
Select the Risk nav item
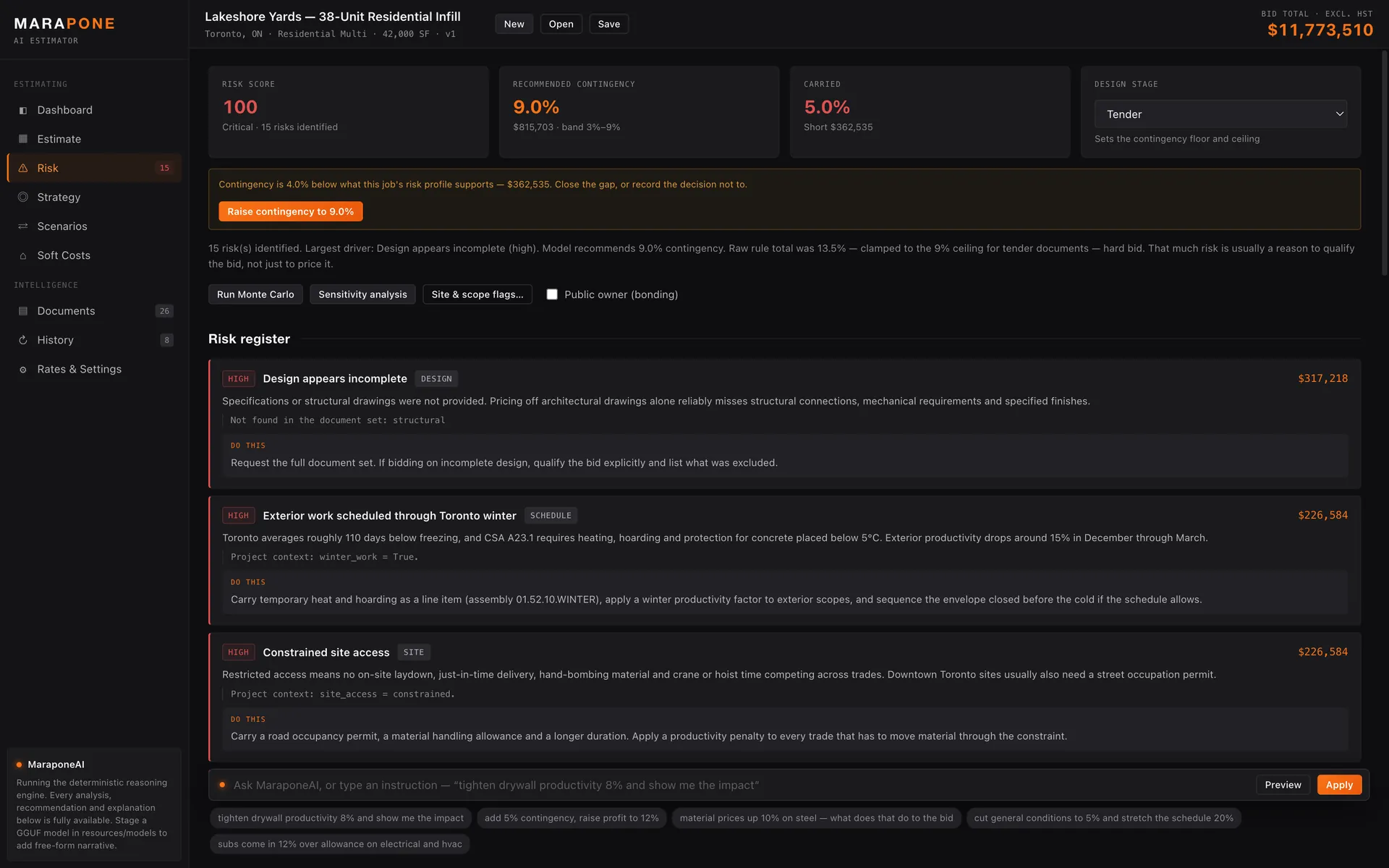94,168
